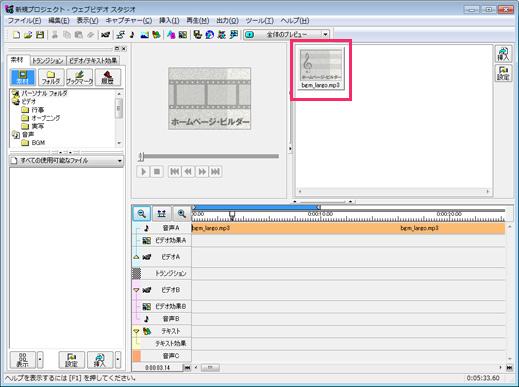Open the 全体のプレビュー dropdown
Image resolution: width=519 pixels, height=387 pixels.
pos(325,34)
